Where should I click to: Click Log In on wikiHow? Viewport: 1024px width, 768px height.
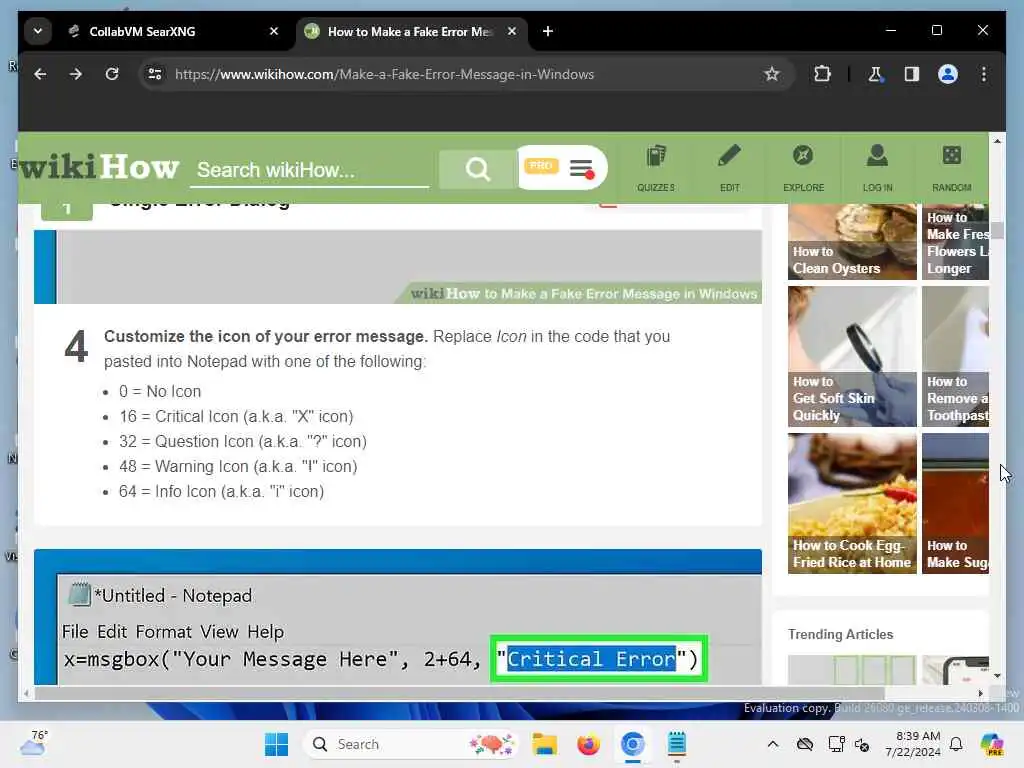[x=877, y=168]
